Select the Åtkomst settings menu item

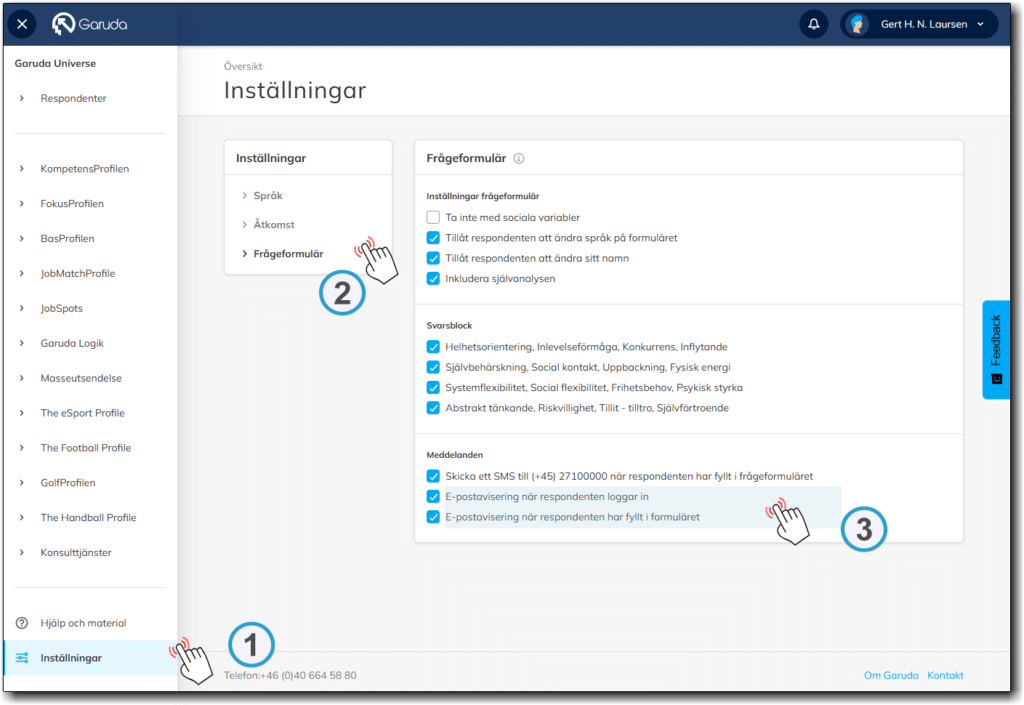[273, 225]
